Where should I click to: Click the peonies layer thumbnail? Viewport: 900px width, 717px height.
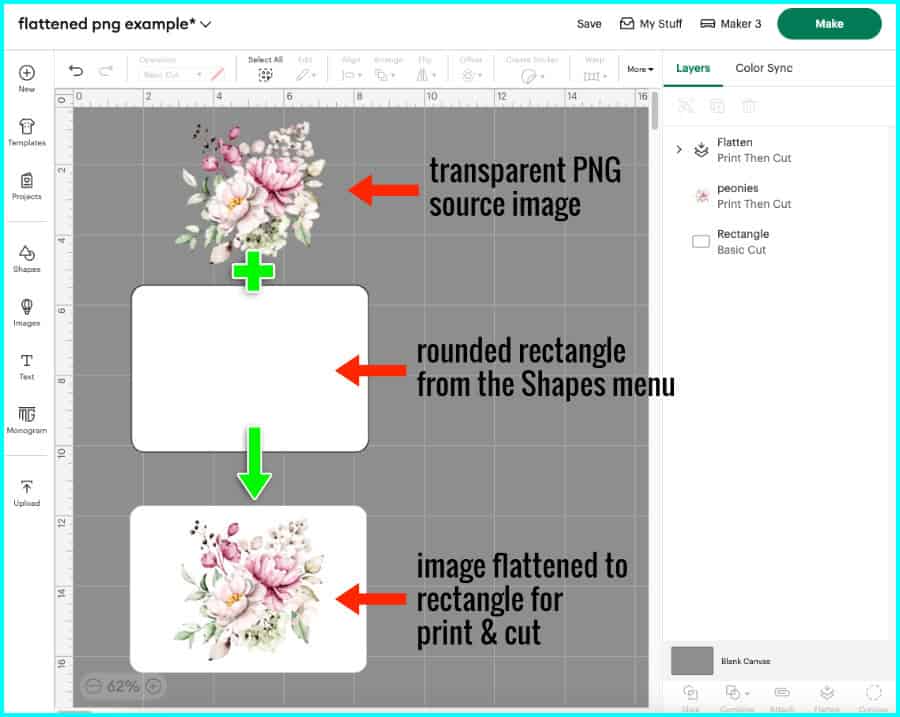click(x=701, y=196)
